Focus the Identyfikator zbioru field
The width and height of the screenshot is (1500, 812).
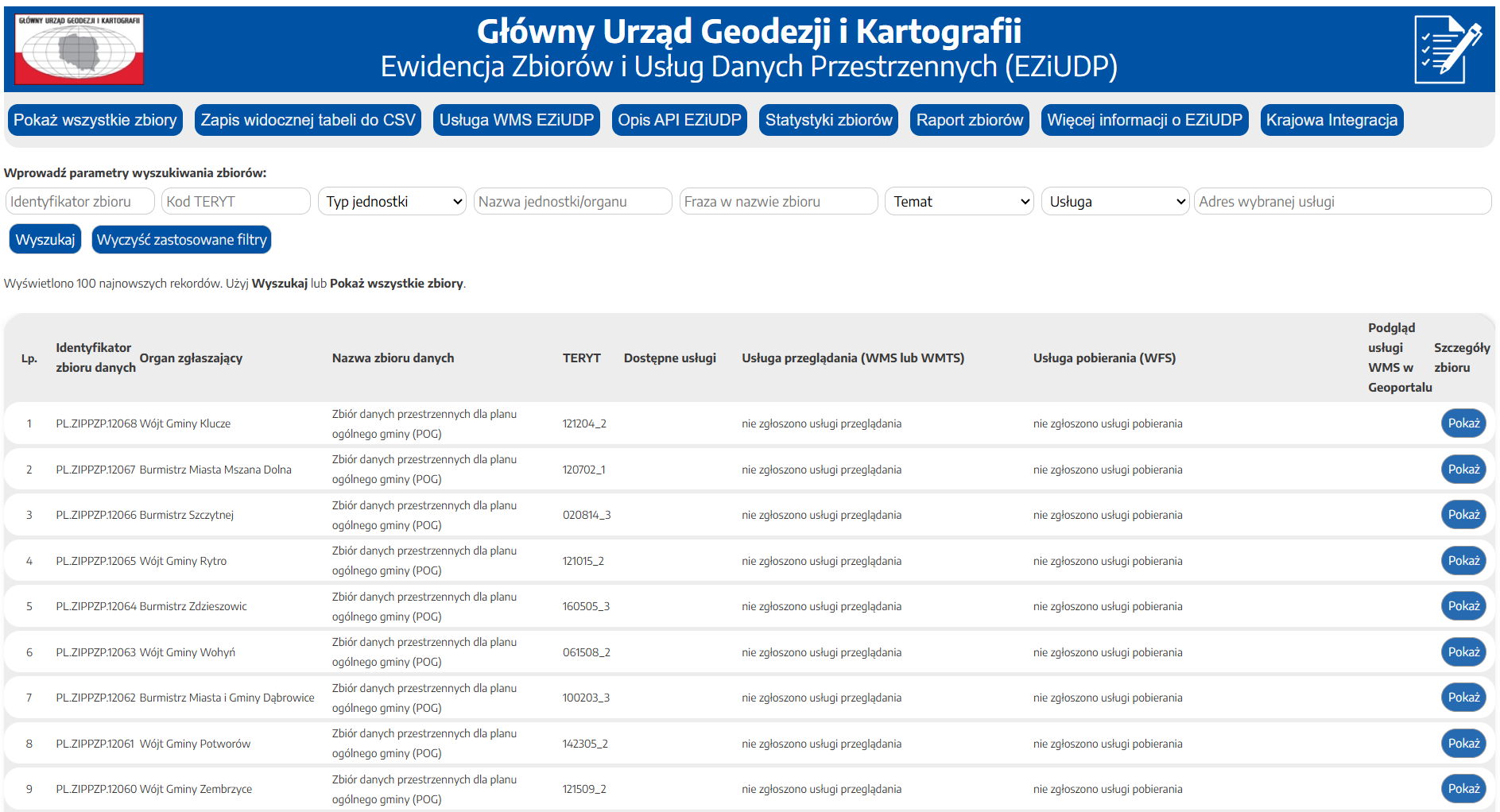pos(79,201)
